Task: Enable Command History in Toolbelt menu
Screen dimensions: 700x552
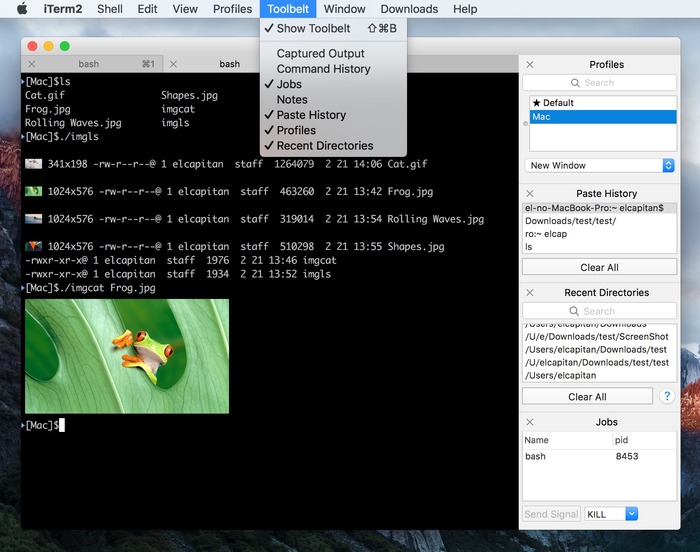Action: tap(333, 69)
